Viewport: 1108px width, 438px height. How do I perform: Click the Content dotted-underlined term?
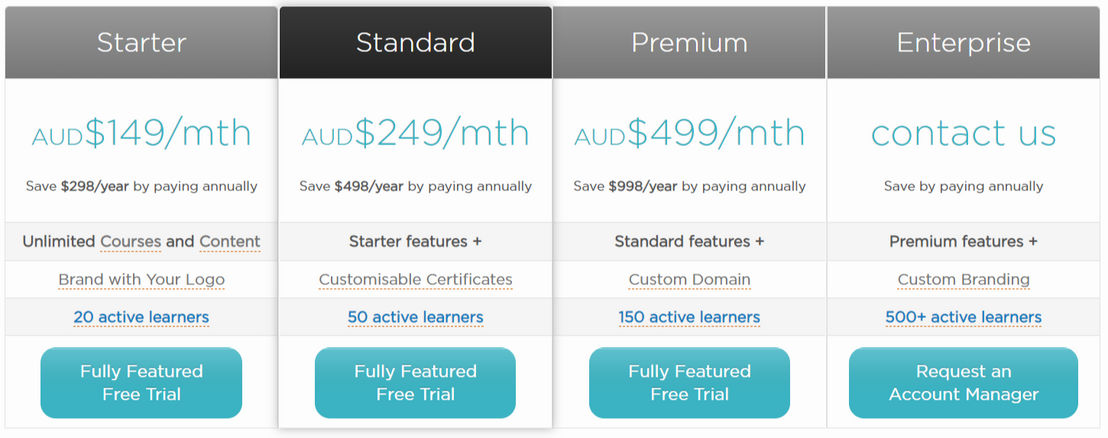click(x=230, y=242)
